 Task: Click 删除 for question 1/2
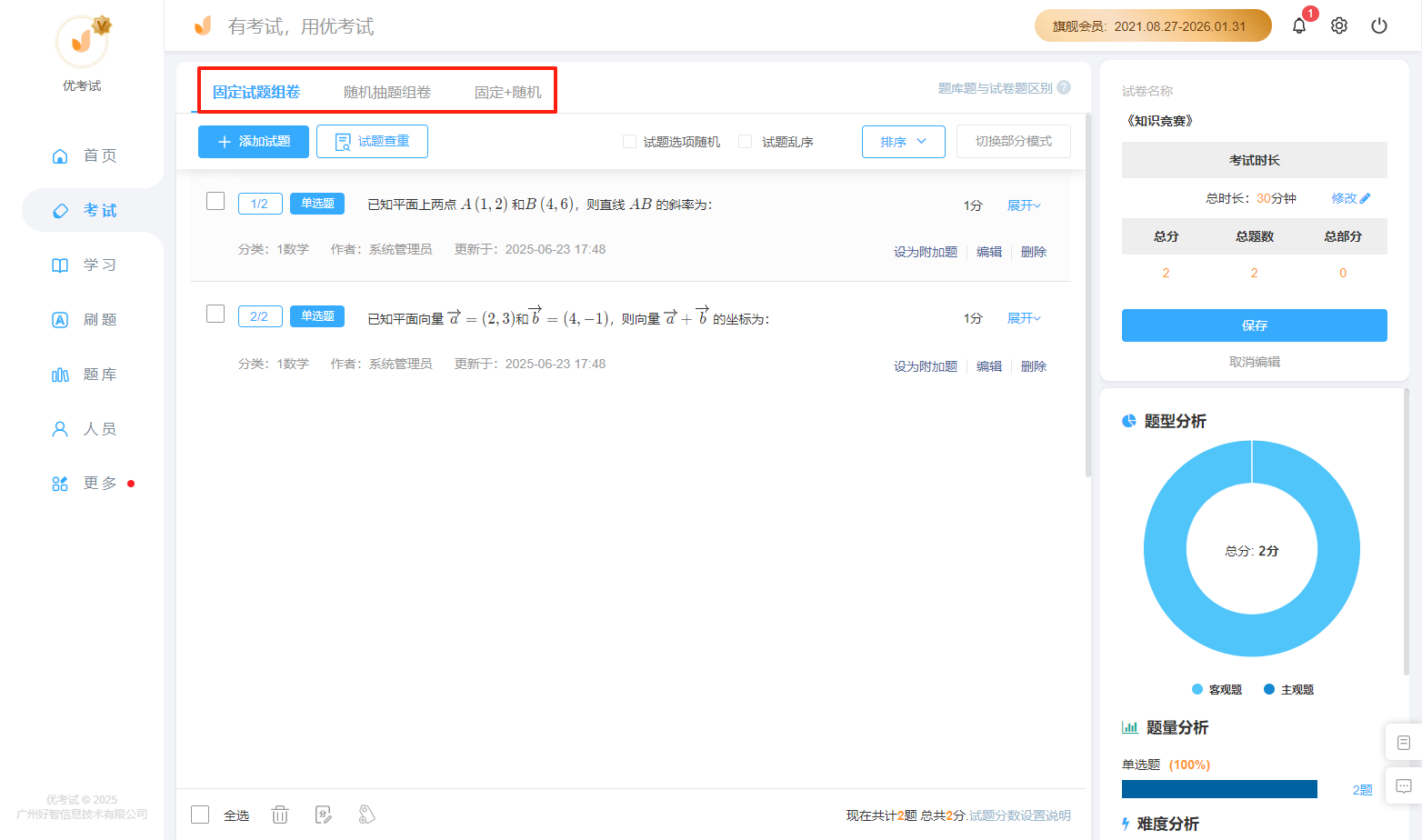pyautogui.click(x=1034, y=252)
